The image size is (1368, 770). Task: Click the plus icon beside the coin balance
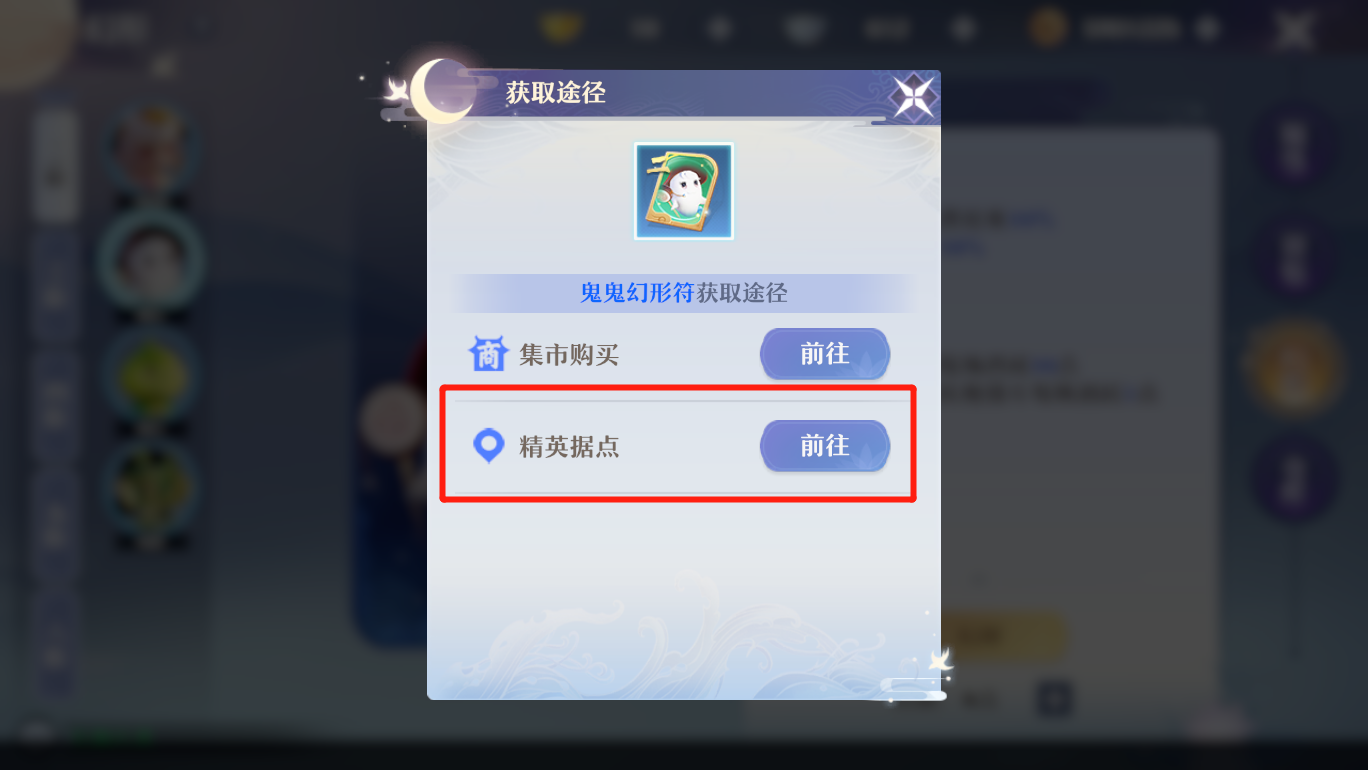coord(1209,29)
